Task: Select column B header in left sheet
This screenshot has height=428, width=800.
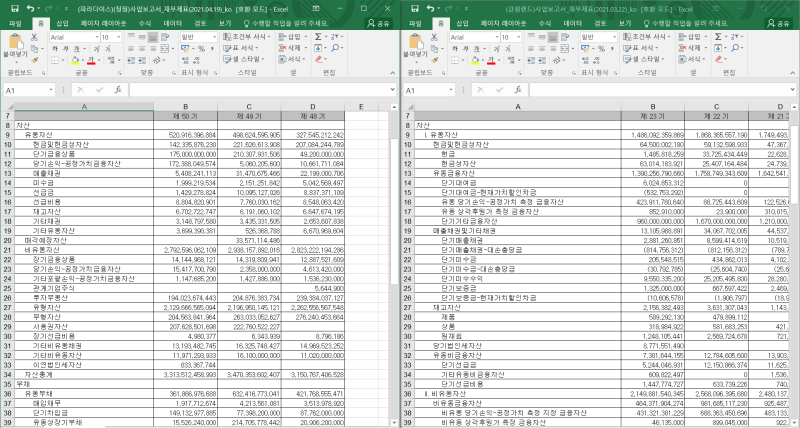Action: (x=186, y=107)
